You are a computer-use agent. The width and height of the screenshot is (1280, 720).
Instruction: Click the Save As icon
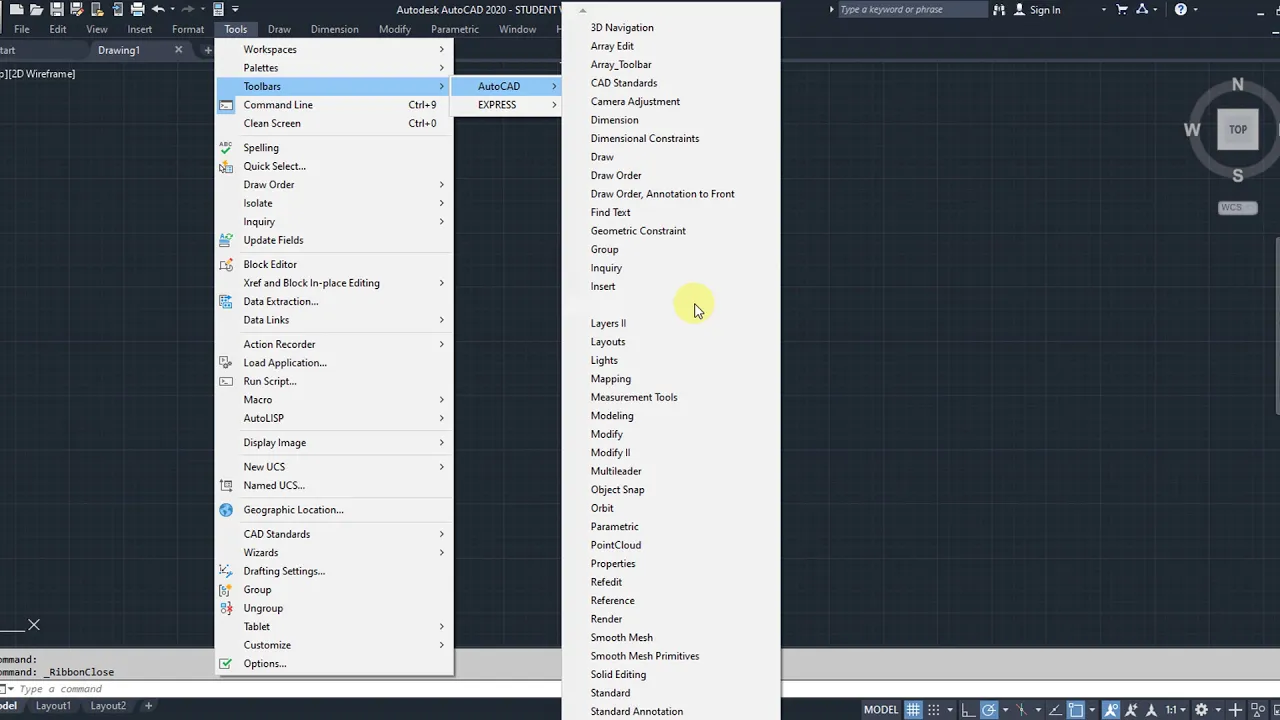(77, 9)
